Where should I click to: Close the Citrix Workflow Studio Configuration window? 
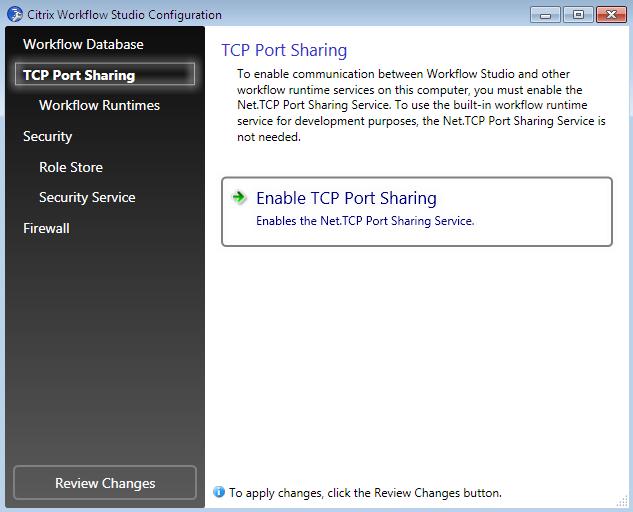tap(611, 15)
